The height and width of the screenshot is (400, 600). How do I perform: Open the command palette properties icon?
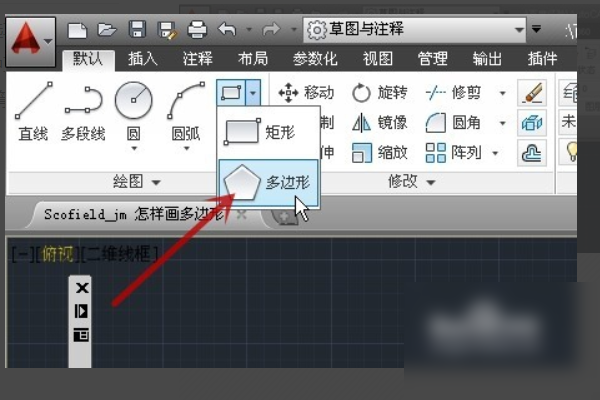(x=81, y=335)
